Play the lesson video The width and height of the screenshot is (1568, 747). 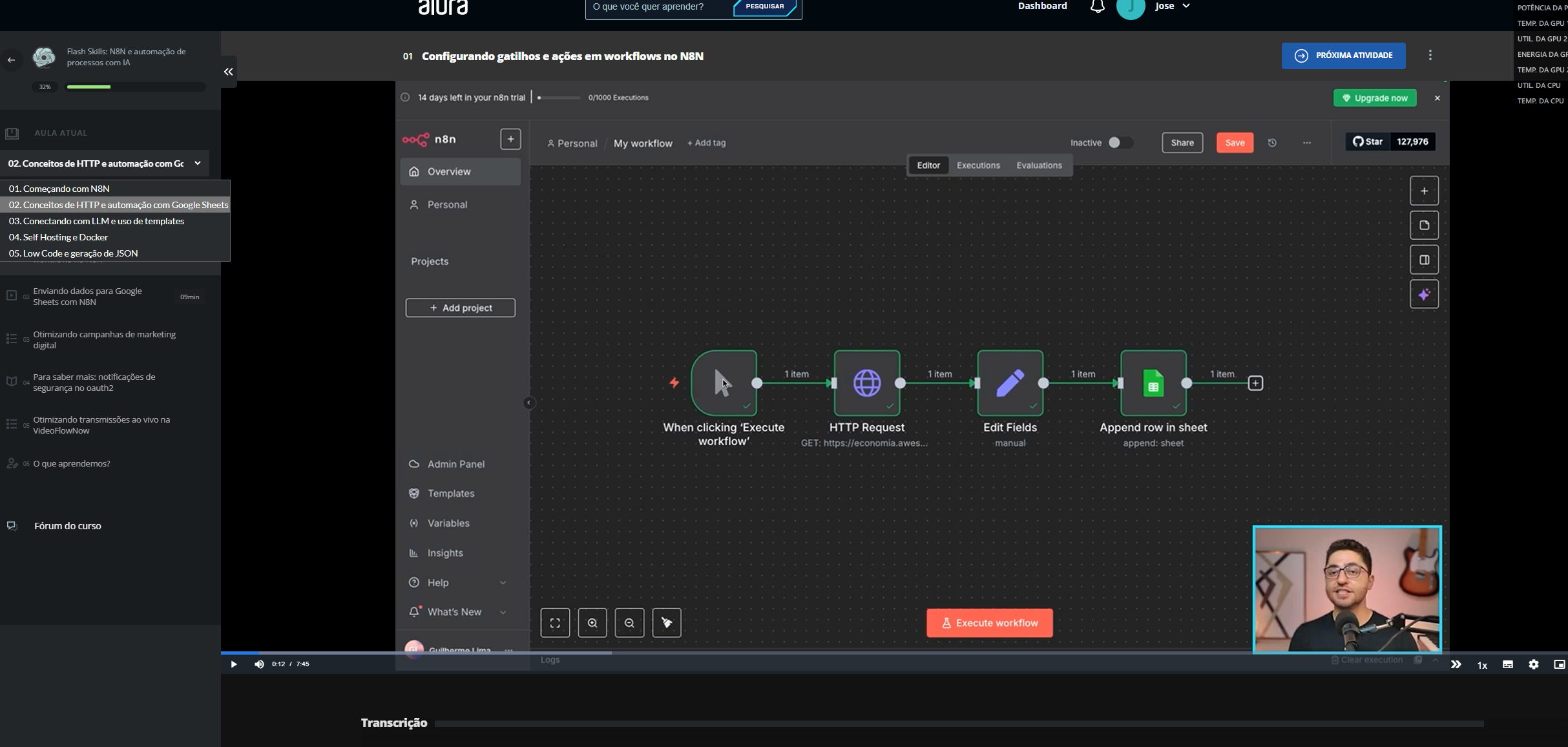click(x=234, y=664)
